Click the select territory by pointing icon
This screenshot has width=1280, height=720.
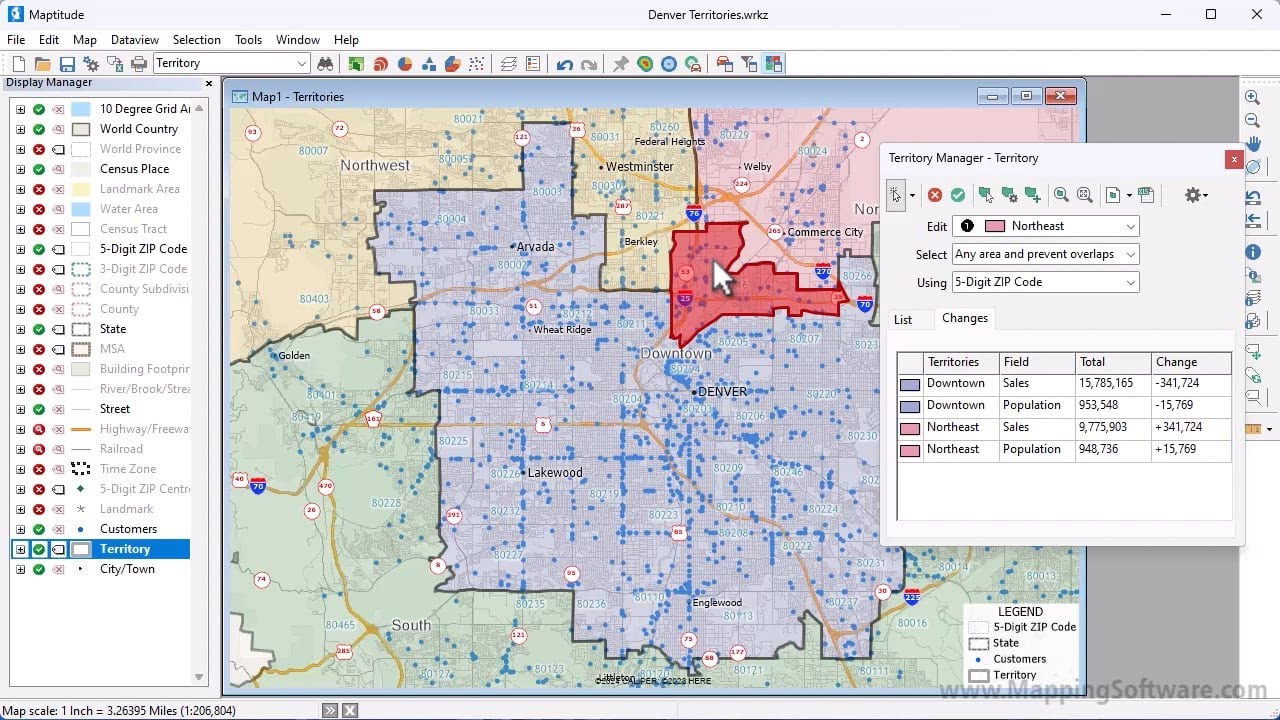point(986,195)
